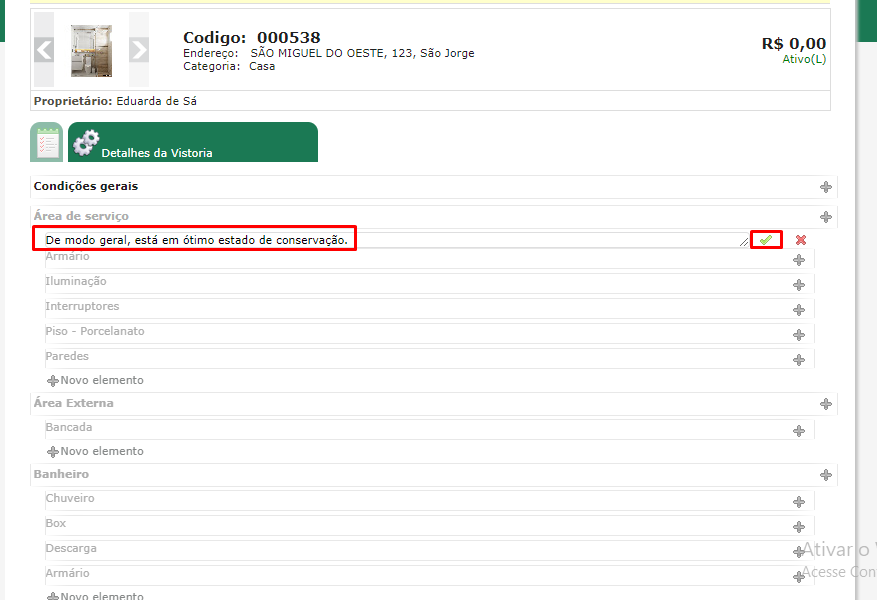Select the Piso - Porcelanato label
This screenshot has height=600, width=877.
point(95,331)
